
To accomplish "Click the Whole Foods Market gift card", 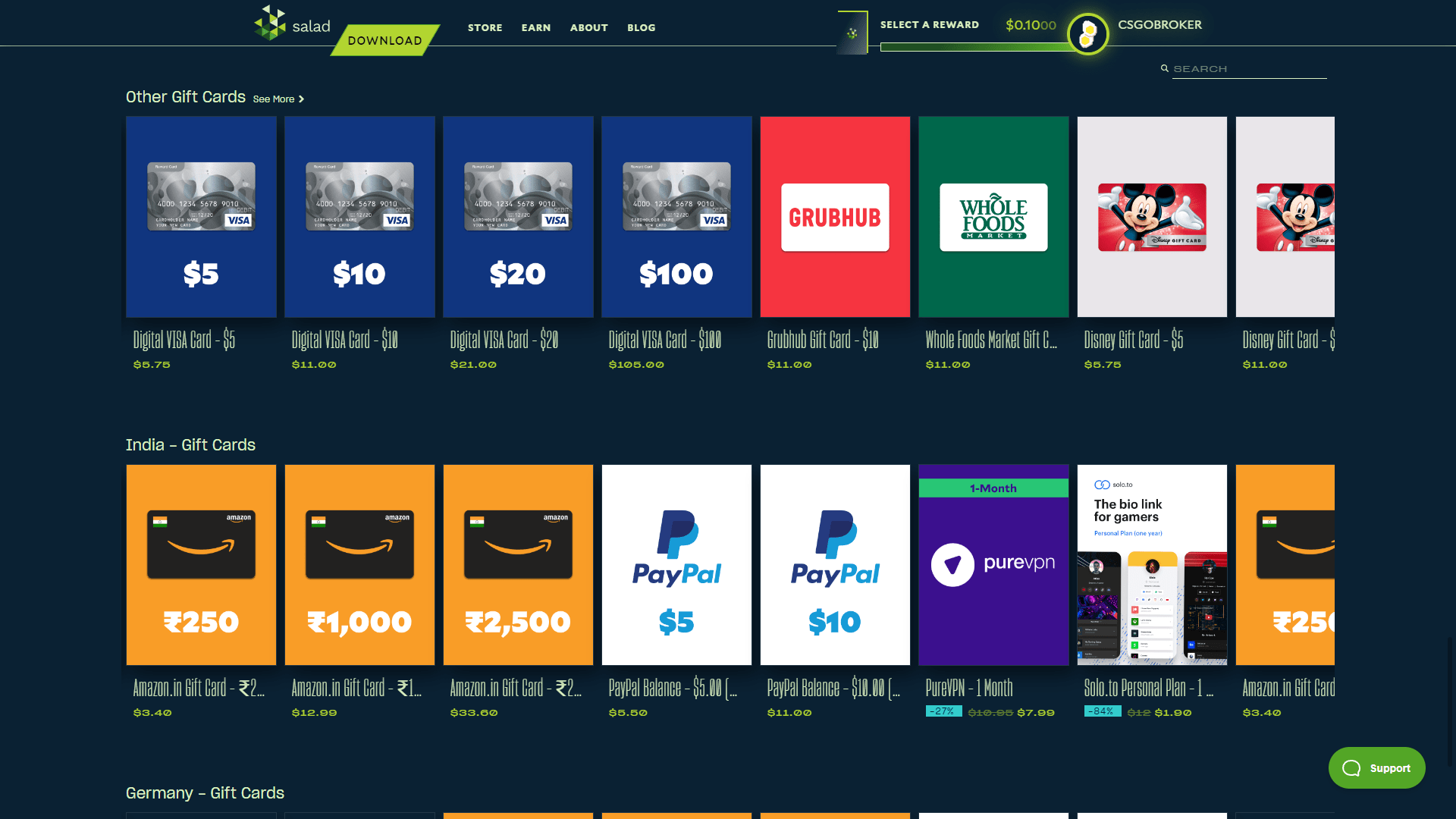I will [993, 216].
